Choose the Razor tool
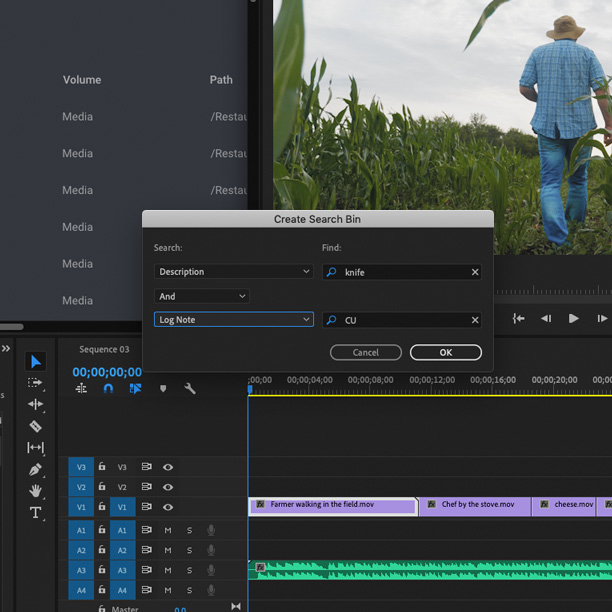 36,426
